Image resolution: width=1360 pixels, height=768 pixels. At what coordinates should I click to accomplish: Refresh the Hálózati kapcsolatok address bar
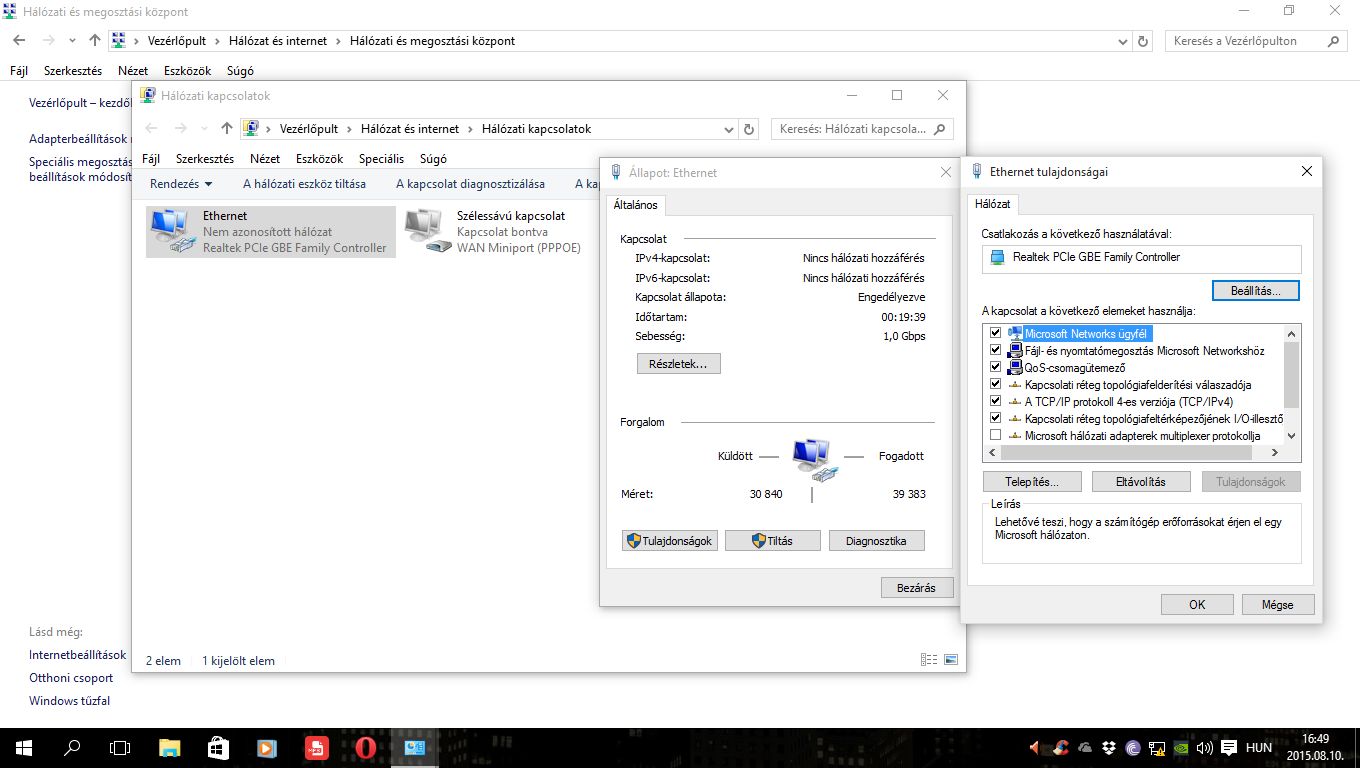pos(750,129)
